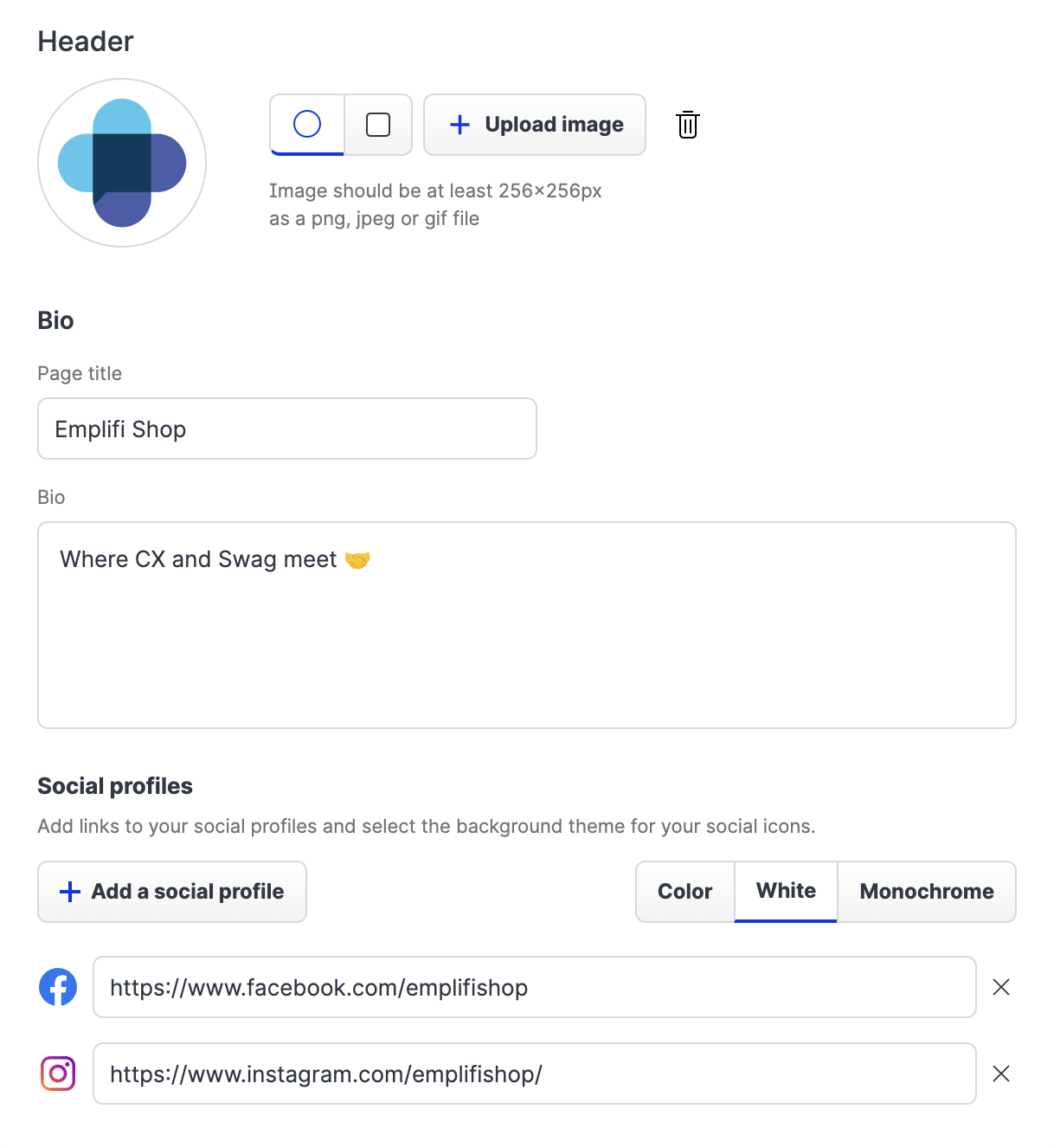1054x1148 pixels.
Task: Choose the Monochrome icon theme
Action: coord(927,892)
